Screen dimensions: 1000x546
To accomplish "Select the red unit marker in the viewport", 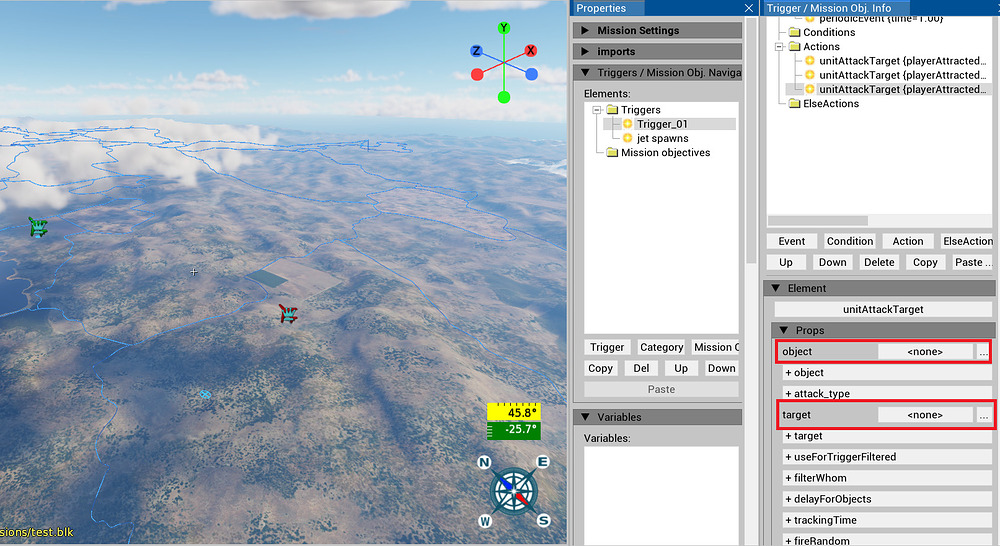I will pyautogui.click(x=288, y=314).
